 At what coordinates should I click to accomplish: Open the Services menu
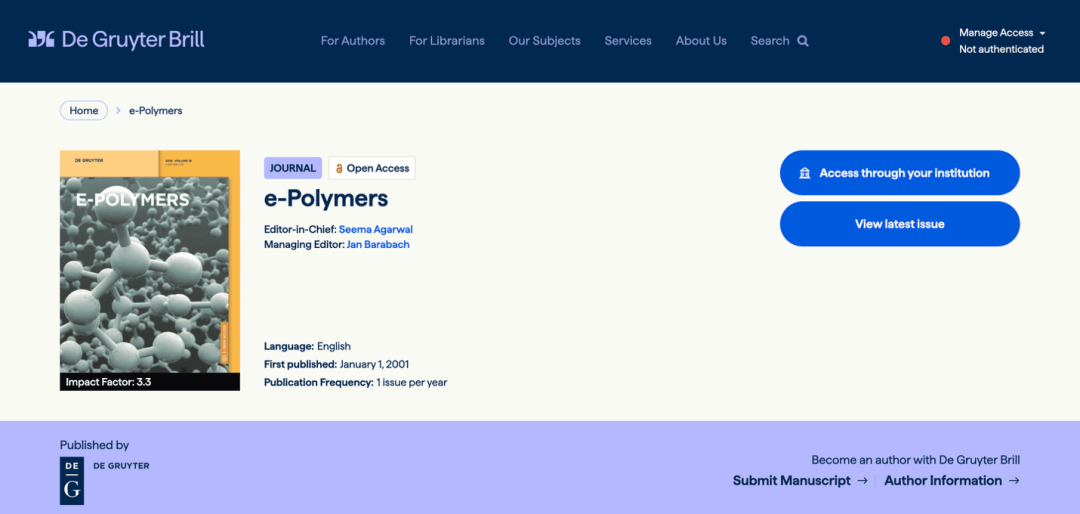tap(628, 41)
